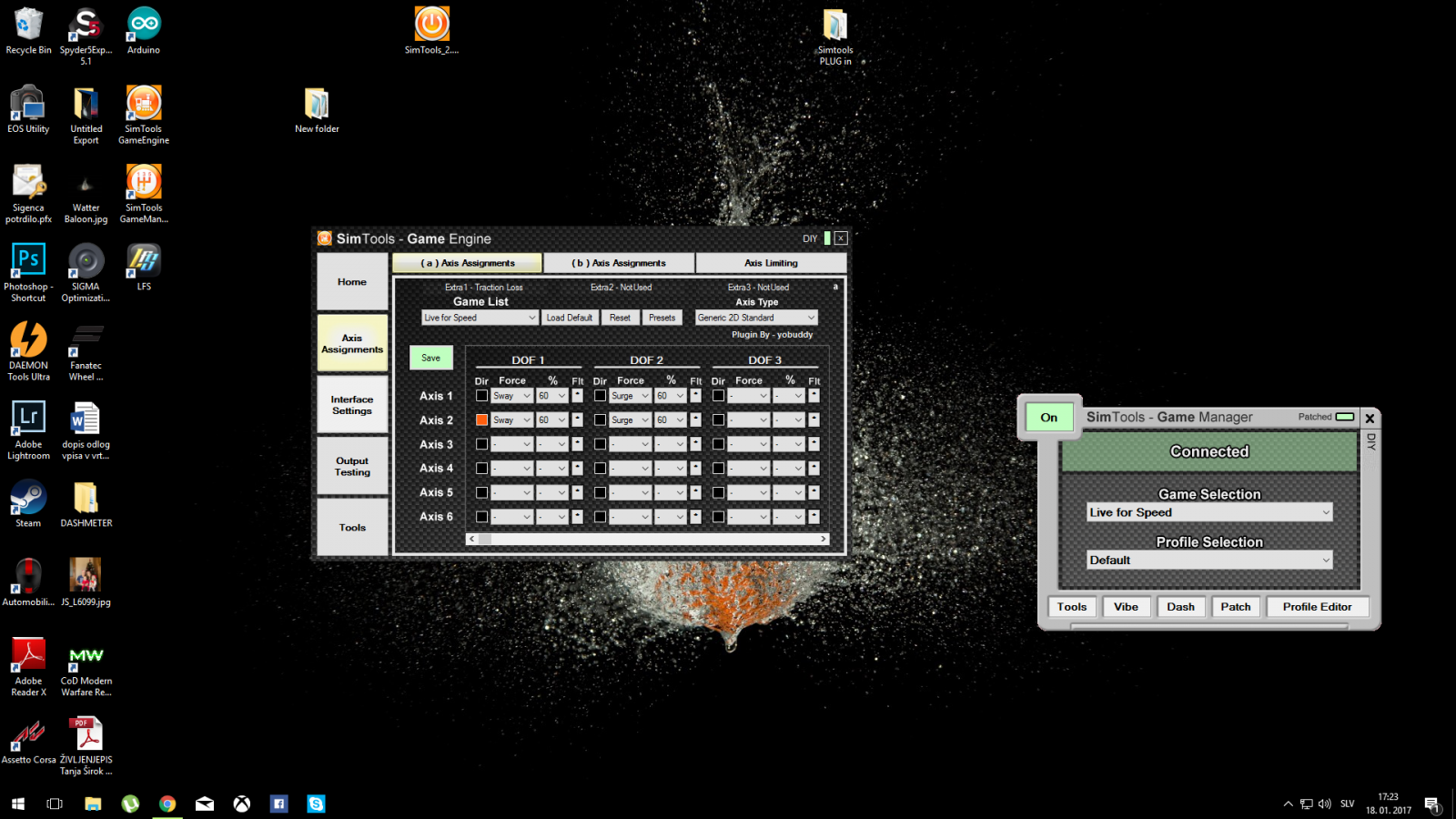The width and height of the screenshot is (1456, 819).
Task: Click the Vibe button in Game Manager
Action: (1126, 607)
